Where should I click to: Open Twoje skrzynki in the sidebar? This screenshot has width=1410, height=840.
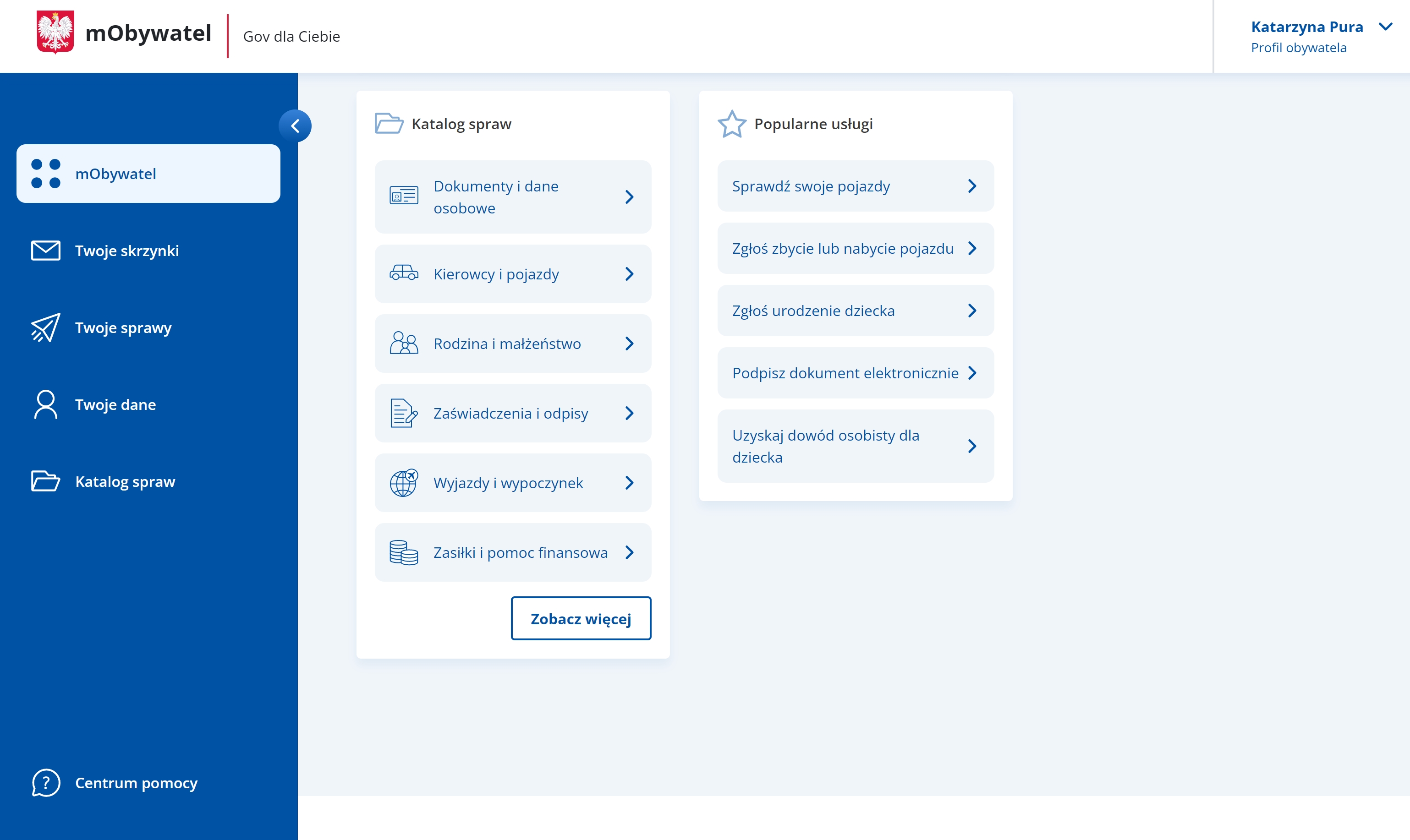pos(148,250)
